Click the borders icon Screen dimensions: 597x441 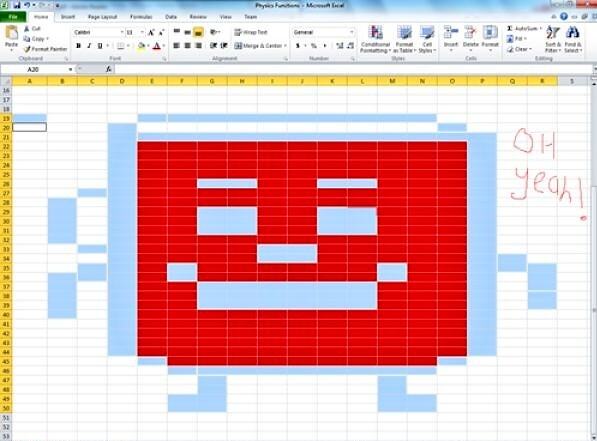coord(120,46)
